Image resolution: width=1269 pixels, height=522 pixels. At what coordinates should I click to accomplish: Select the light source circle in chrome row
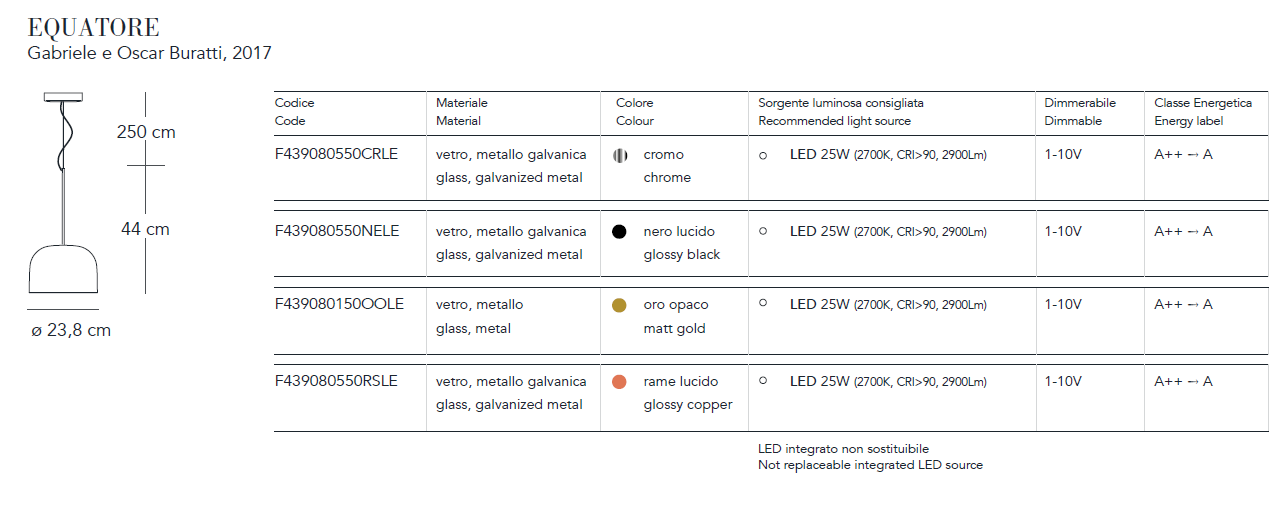pos(763,156)
